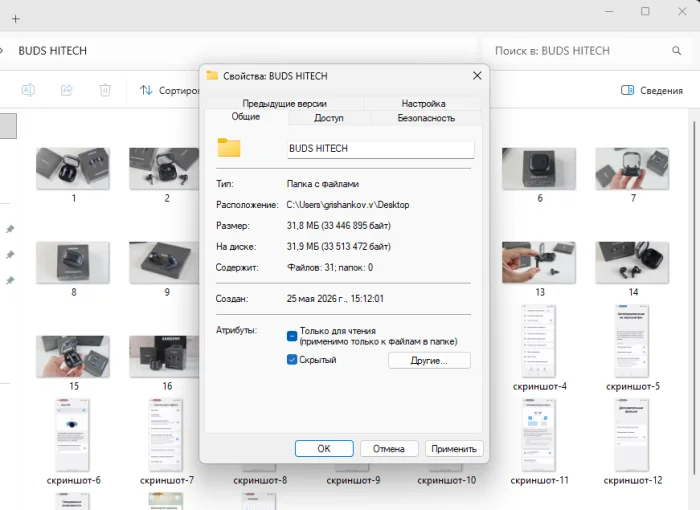
Task: Click the Delete trash icon
Action: pos(105,90)
